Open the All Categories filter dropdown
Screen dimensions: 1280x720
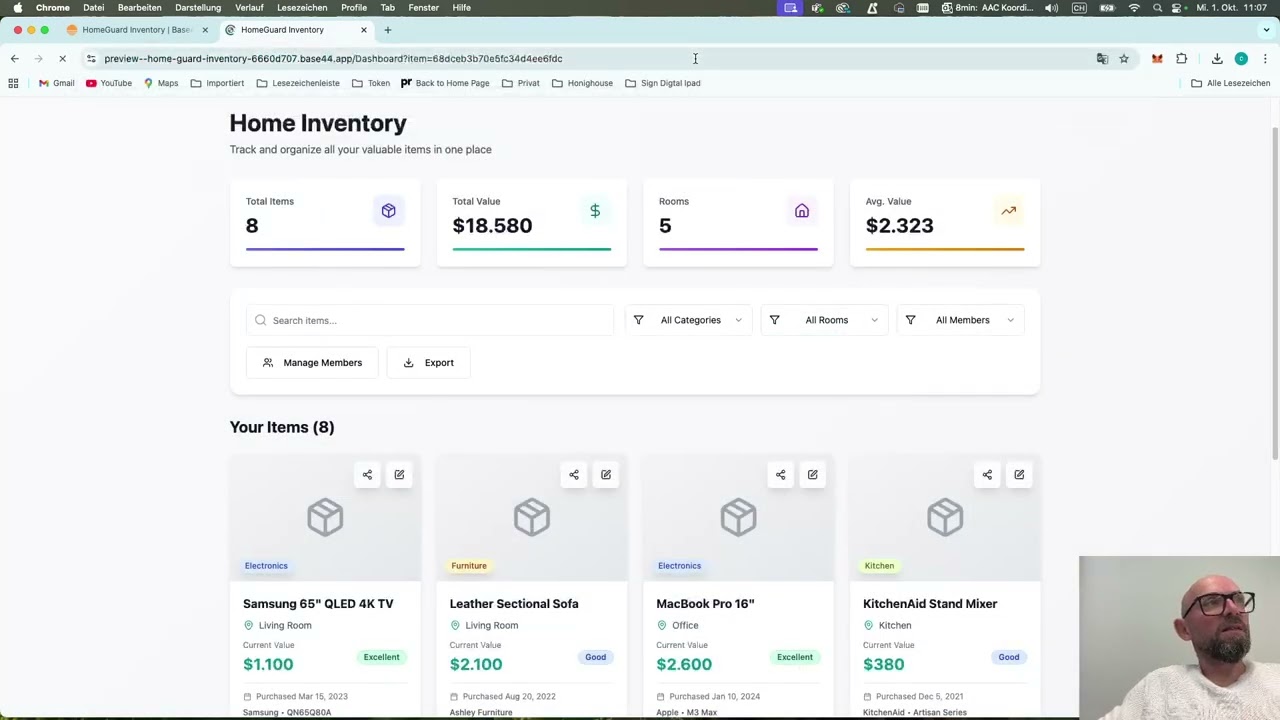click(689, 320)
